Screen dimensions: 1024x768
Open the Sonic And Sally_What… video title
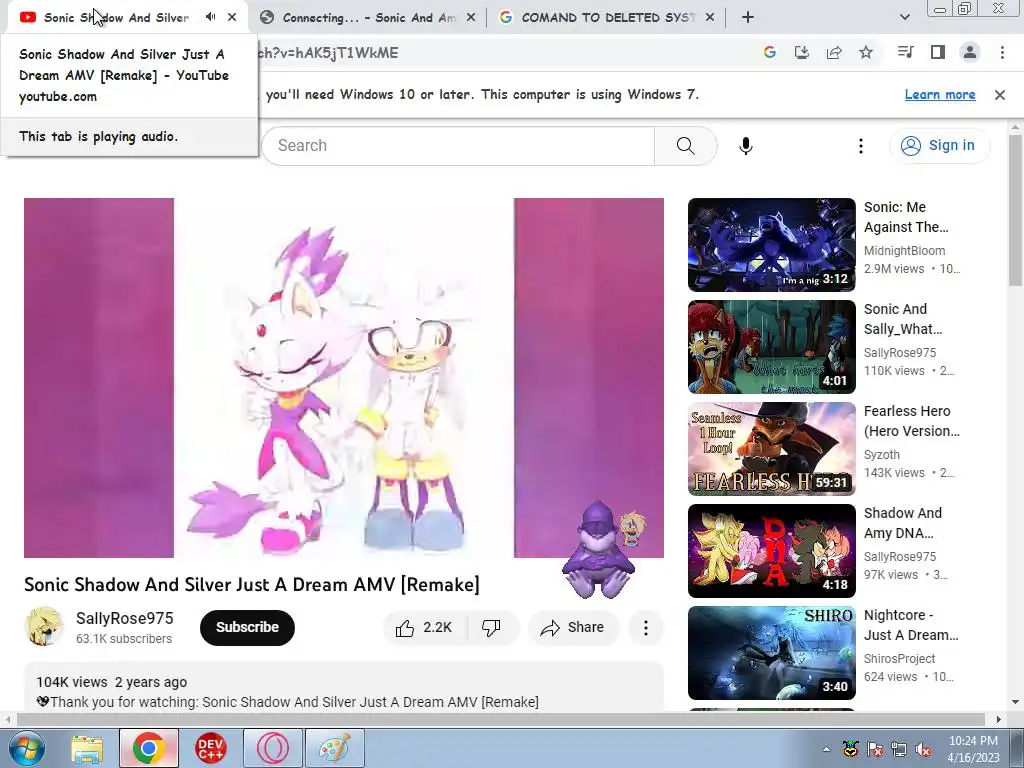click(x=903, y=319)
